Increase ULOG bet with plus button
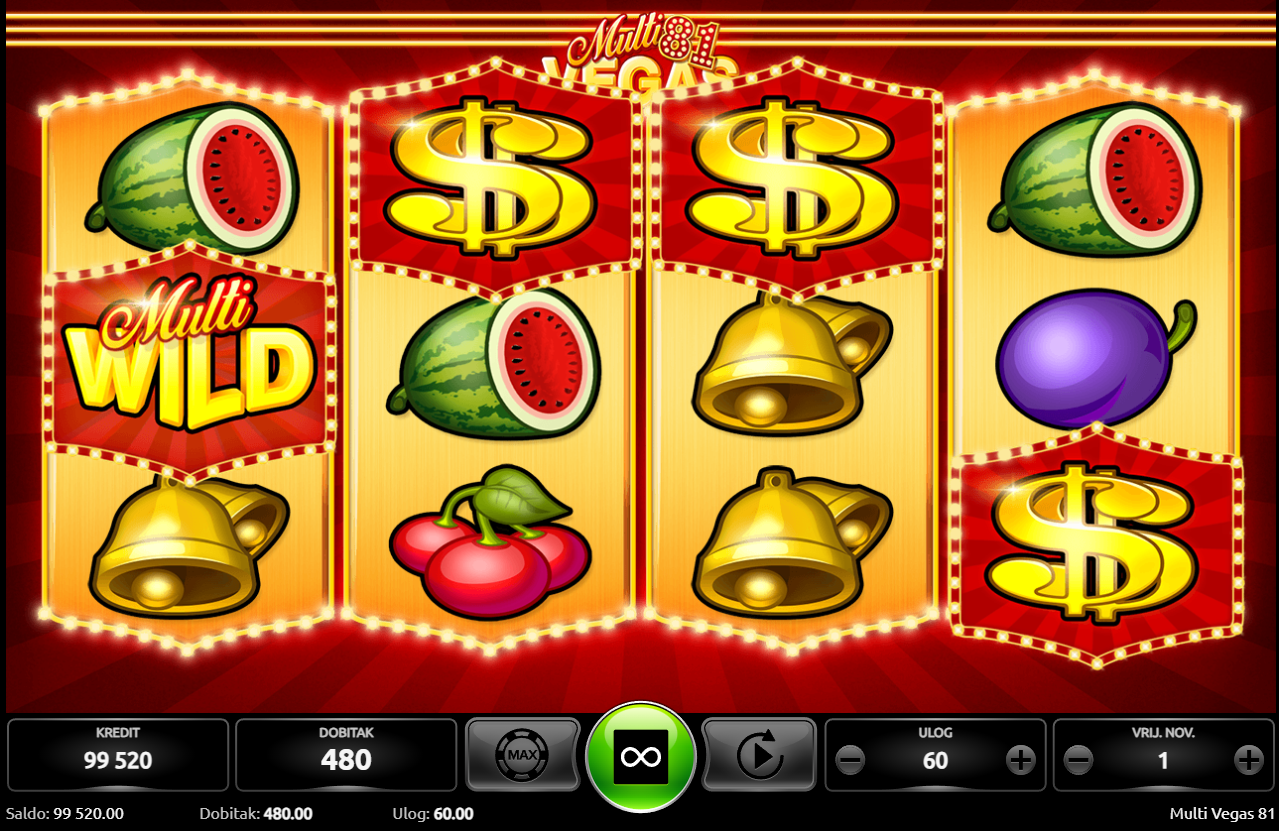Image resolution: width=1279 pixels, height=831 pixels. coord(1020,761)
